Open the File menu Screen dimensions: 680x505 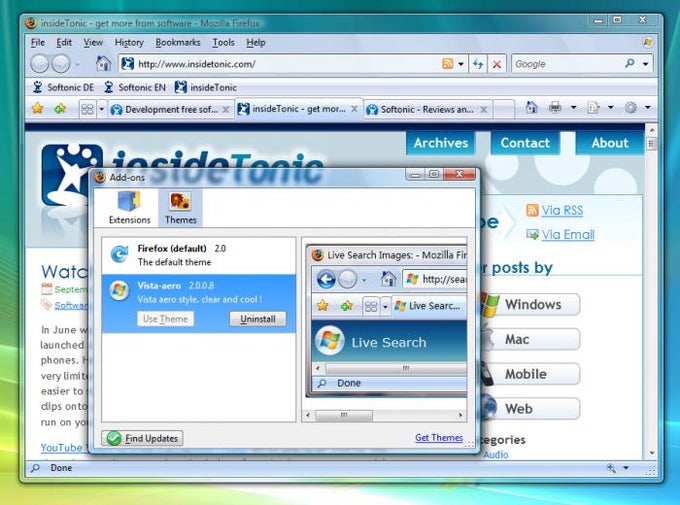[38, 43]
